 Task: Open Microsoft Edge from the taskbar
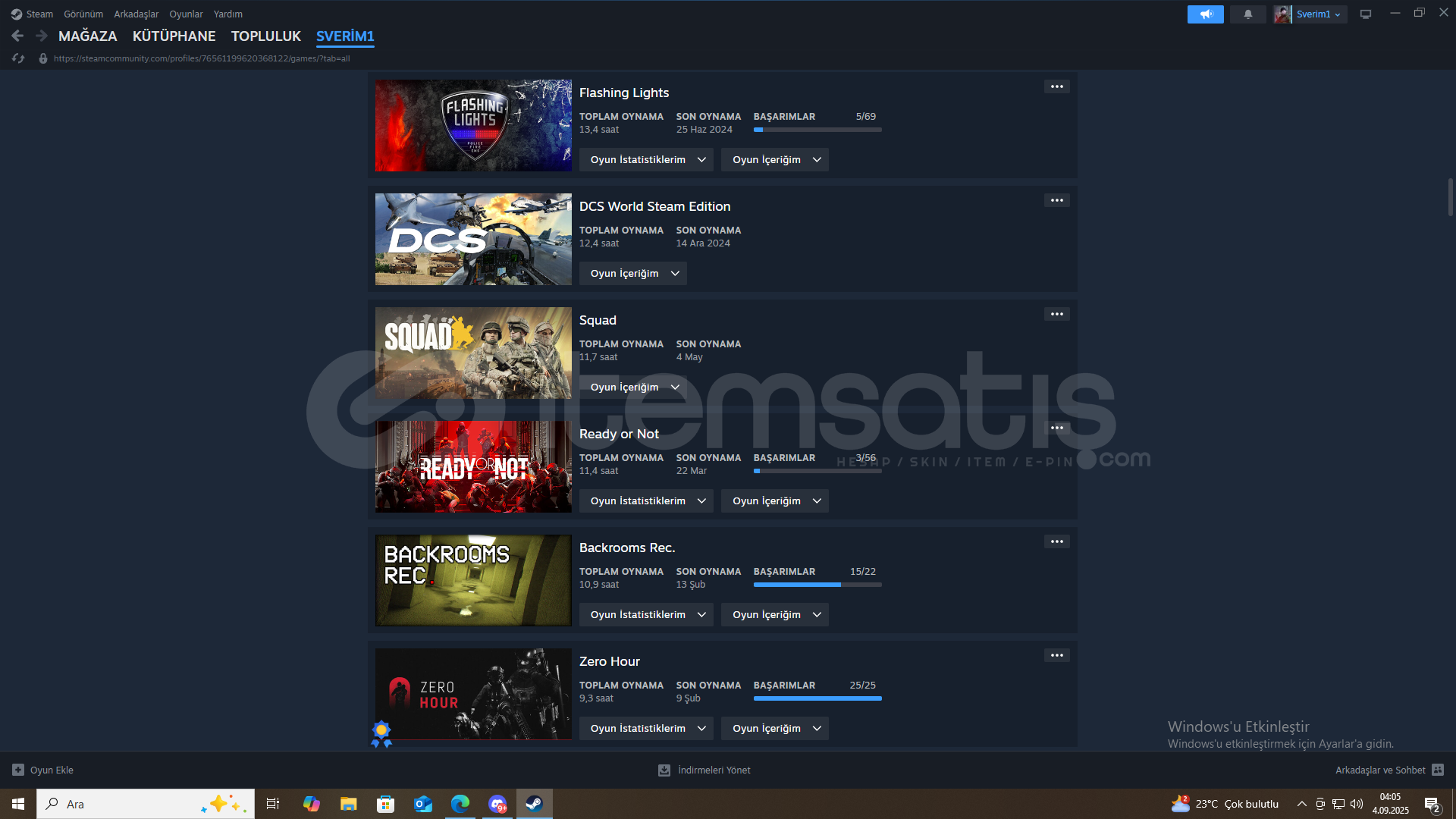pyautogui.click(x=460, y=804)
